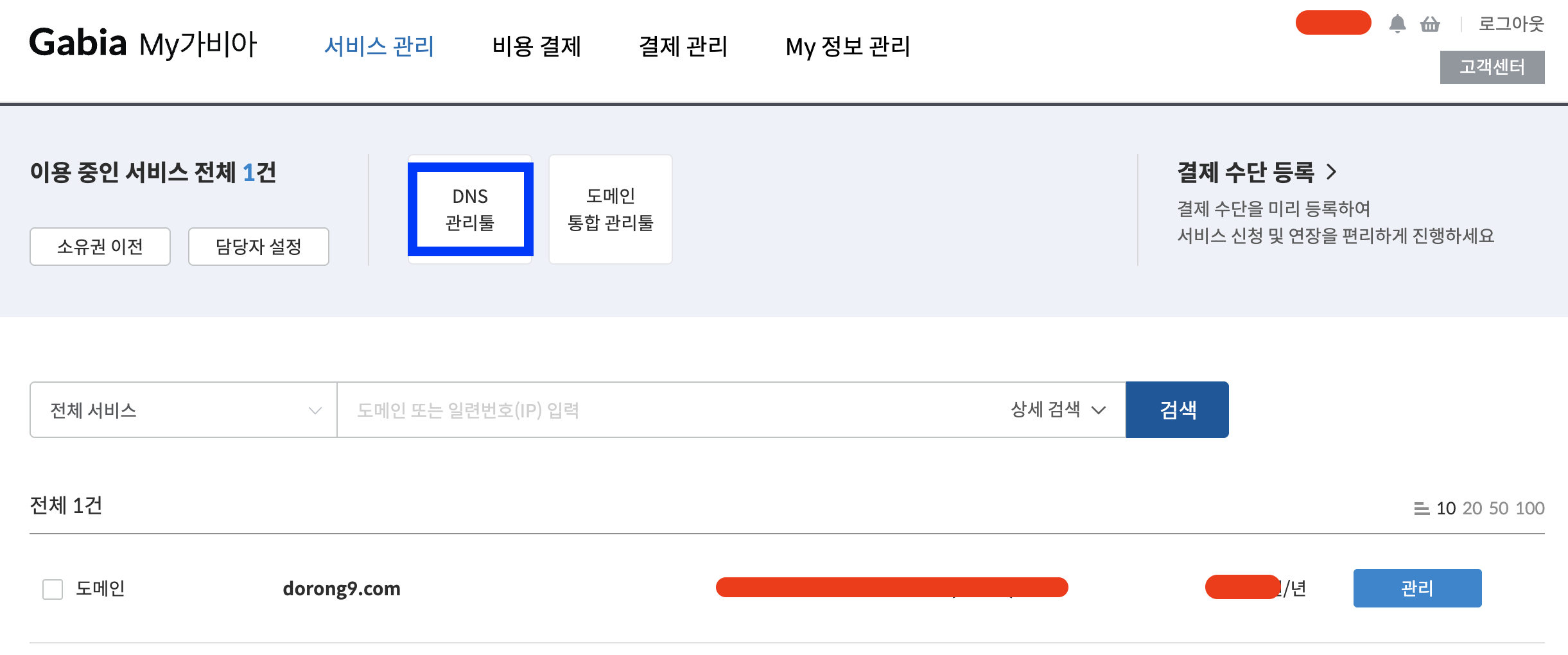Screen dimensions: 1568x655
Task: Expand the 상세 검색 options
Action: pyautogui.click(x=1058, y=410)
